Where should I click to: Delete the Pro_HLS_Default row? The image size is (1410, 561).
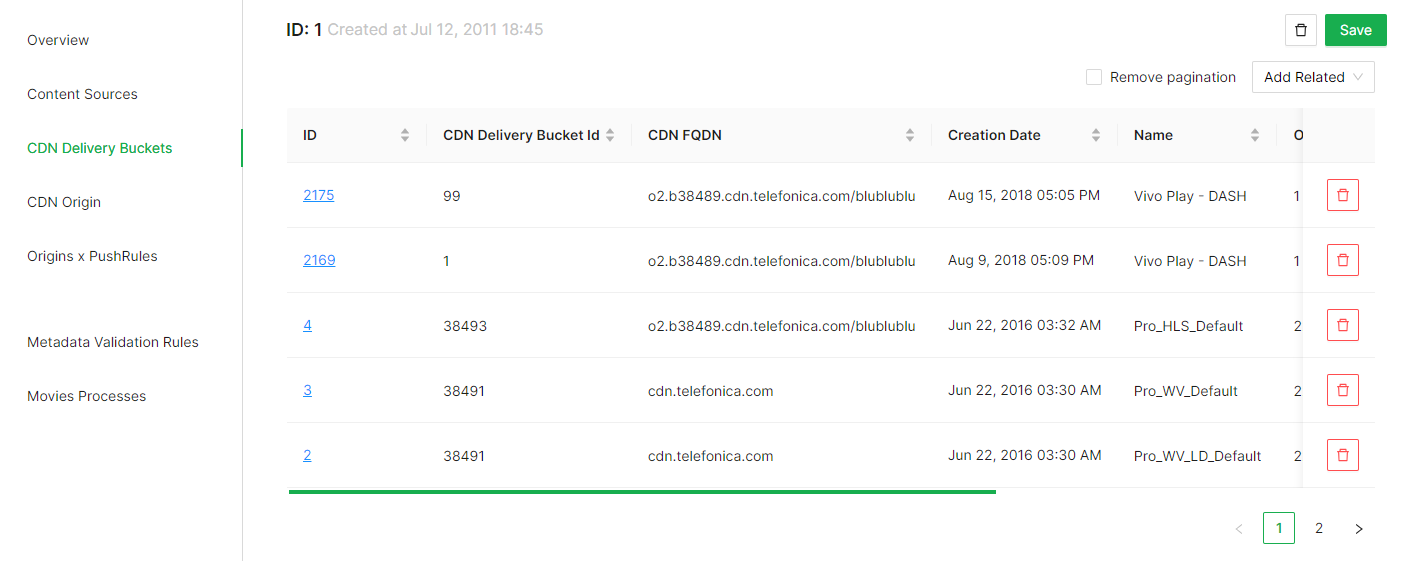click(1342, 326)
